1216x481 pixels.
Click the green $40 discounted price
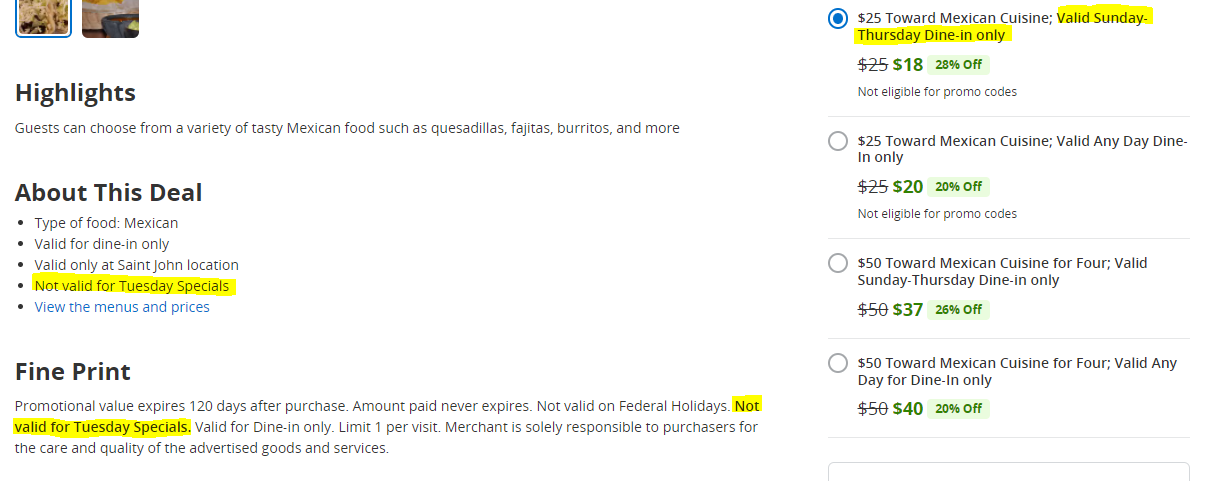(x=908, y=409)
